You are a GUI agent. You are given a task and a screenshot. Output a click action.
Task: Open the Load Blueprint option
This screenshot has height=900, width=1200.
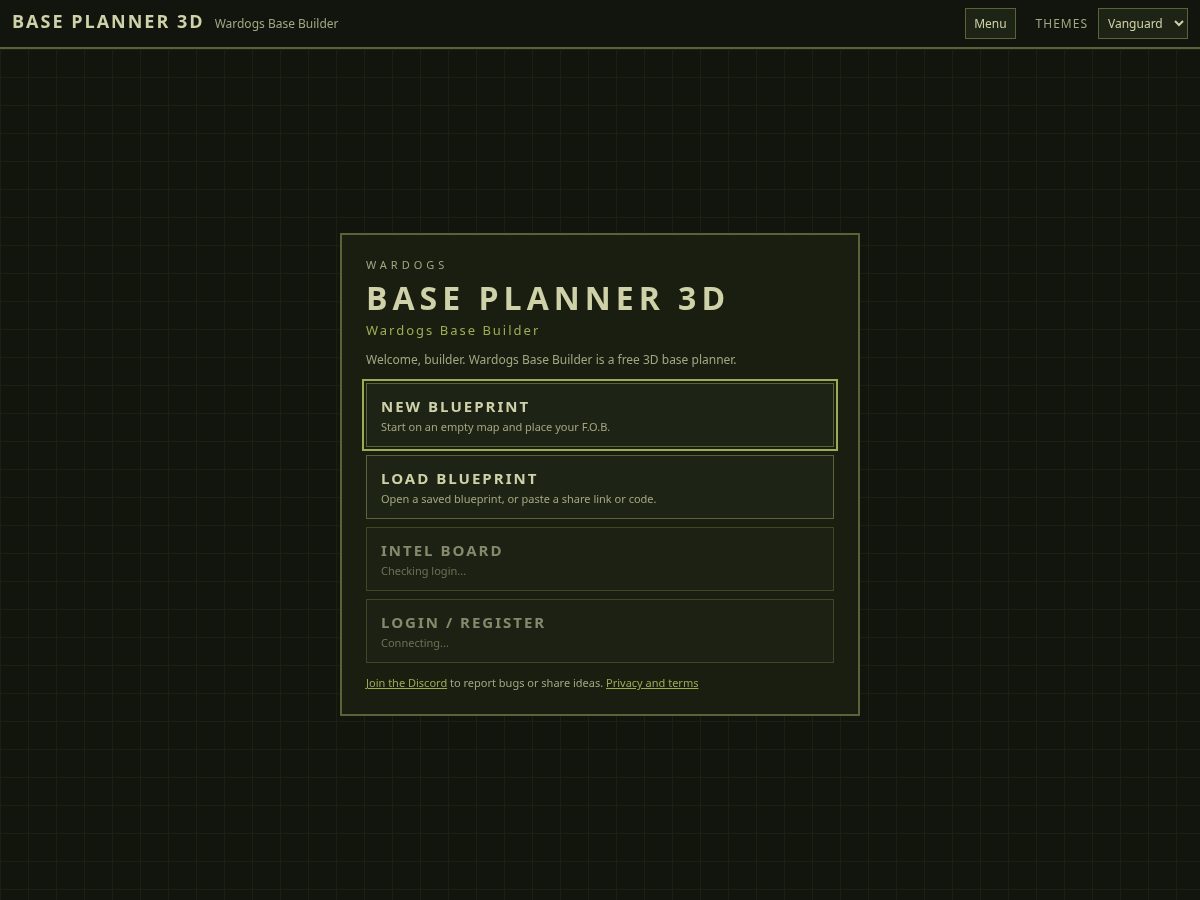pos(600,487)
